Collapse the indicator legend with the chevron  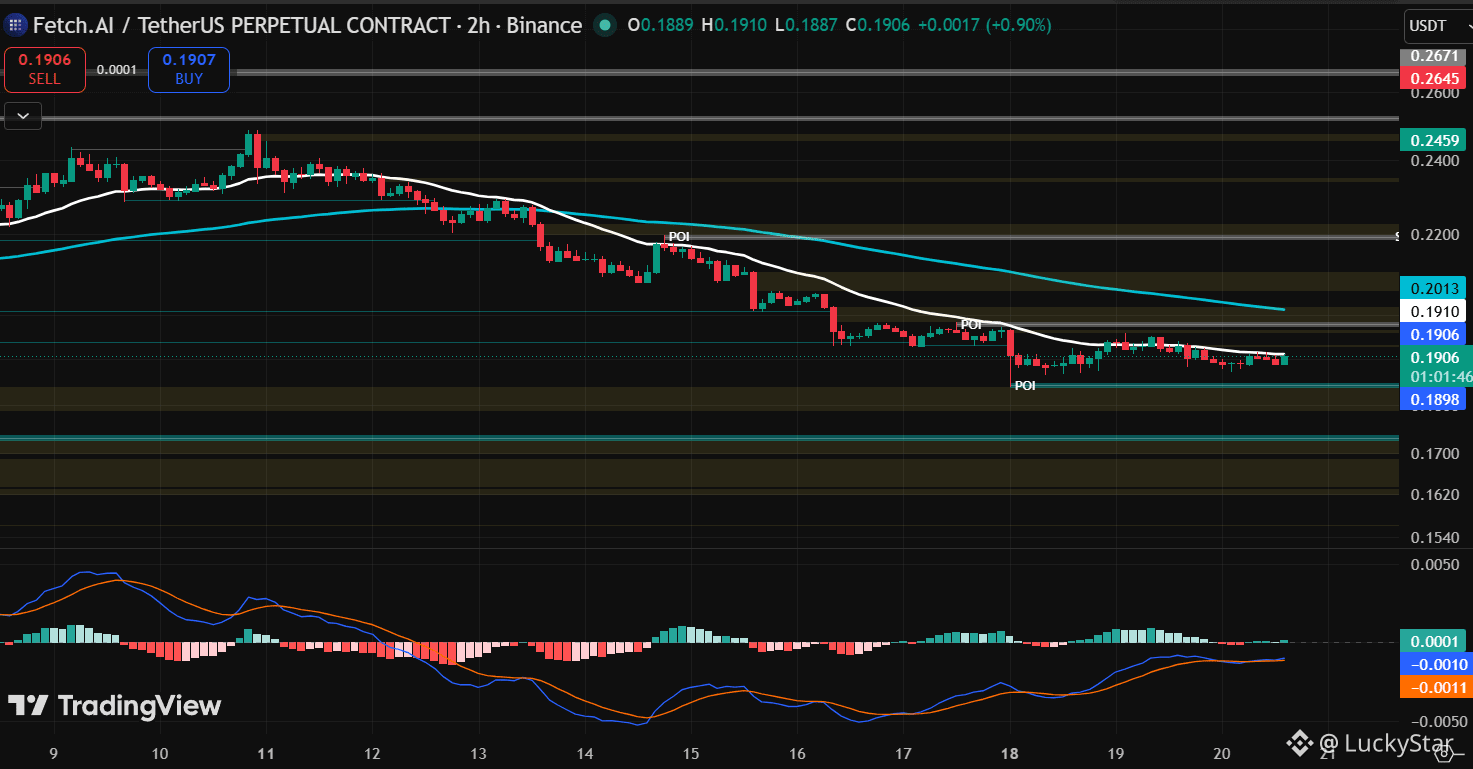(23, 117)
